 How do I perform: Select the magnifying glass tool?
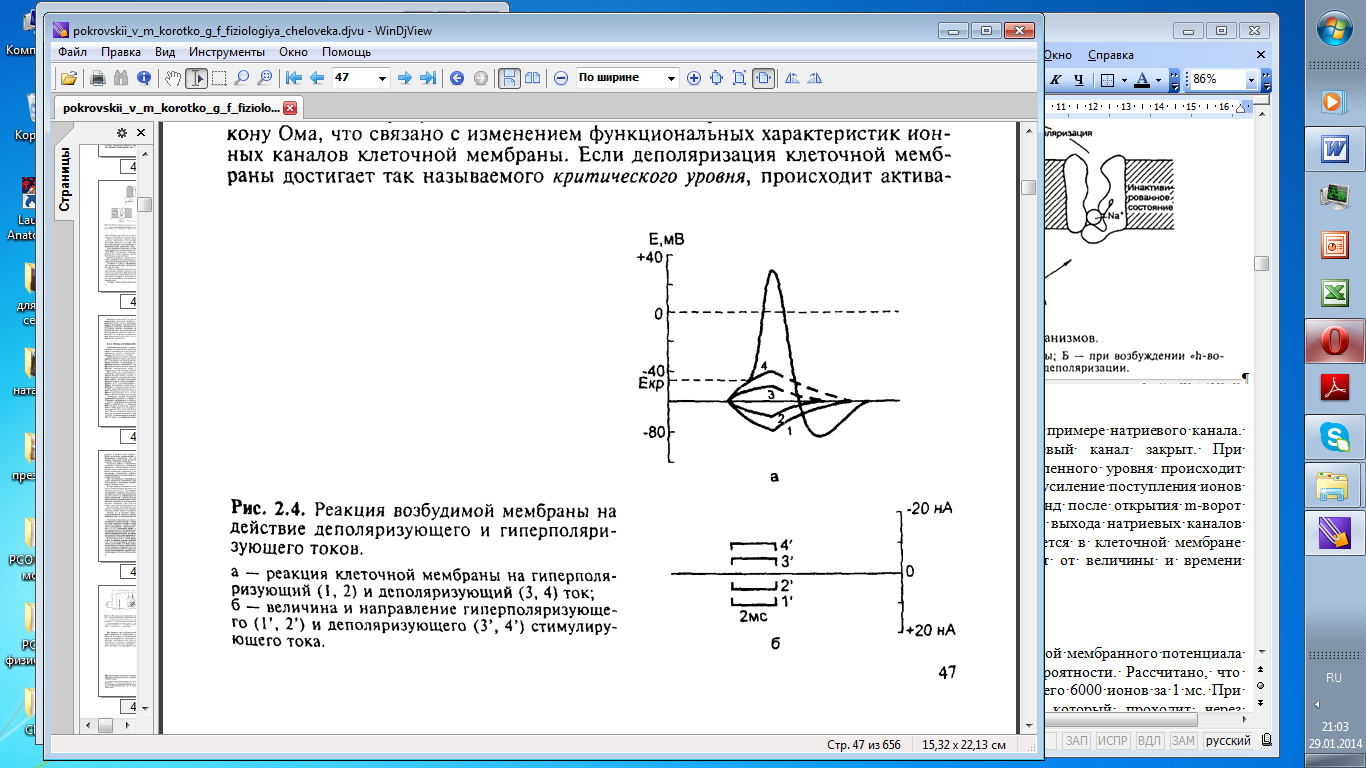tap(241, 78)
